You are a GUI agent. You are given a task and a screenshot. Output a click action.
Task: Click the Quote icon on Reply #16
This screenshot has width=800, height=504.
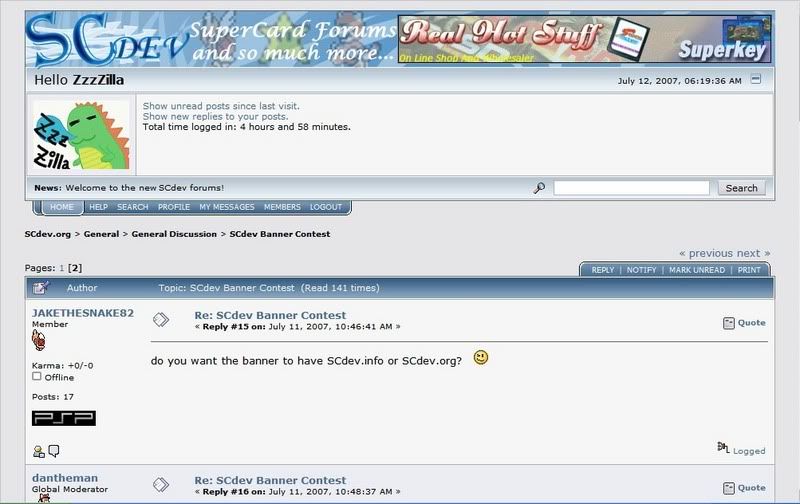pos(729,488)
